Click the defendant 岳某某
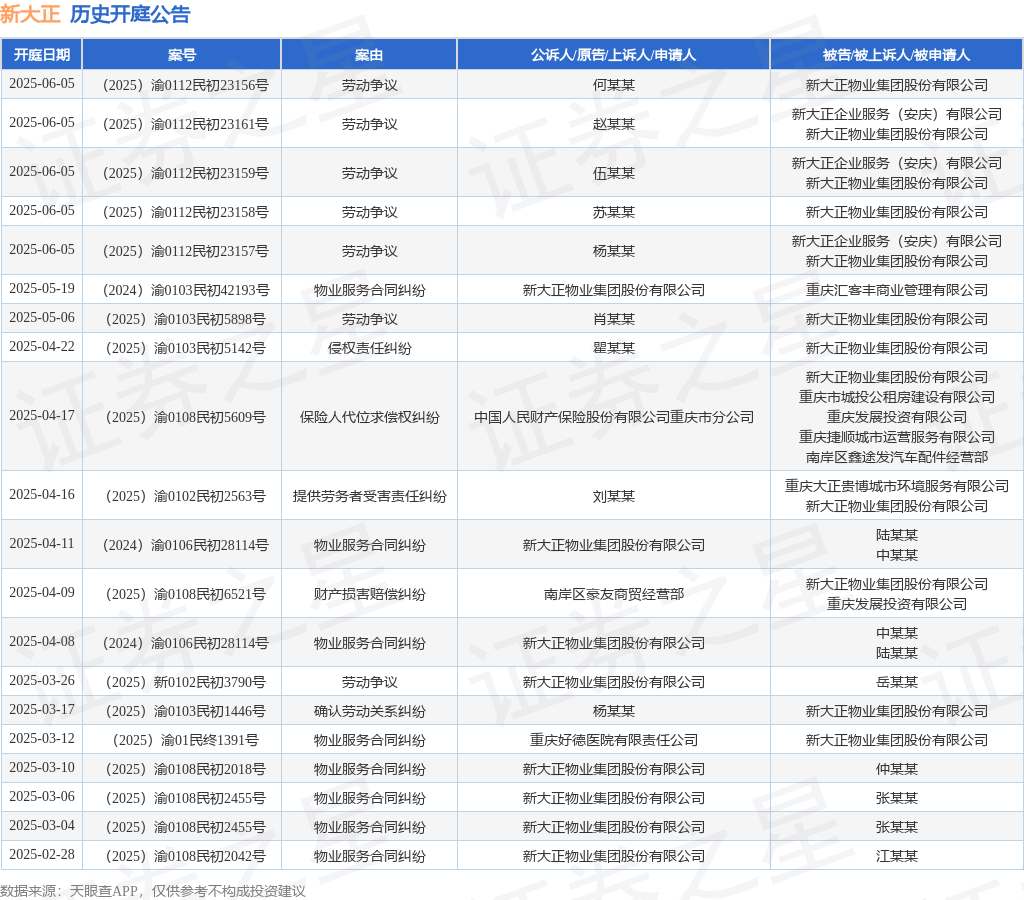Image resolution: width=1024 pixels, height=900 pixels. 896,683
